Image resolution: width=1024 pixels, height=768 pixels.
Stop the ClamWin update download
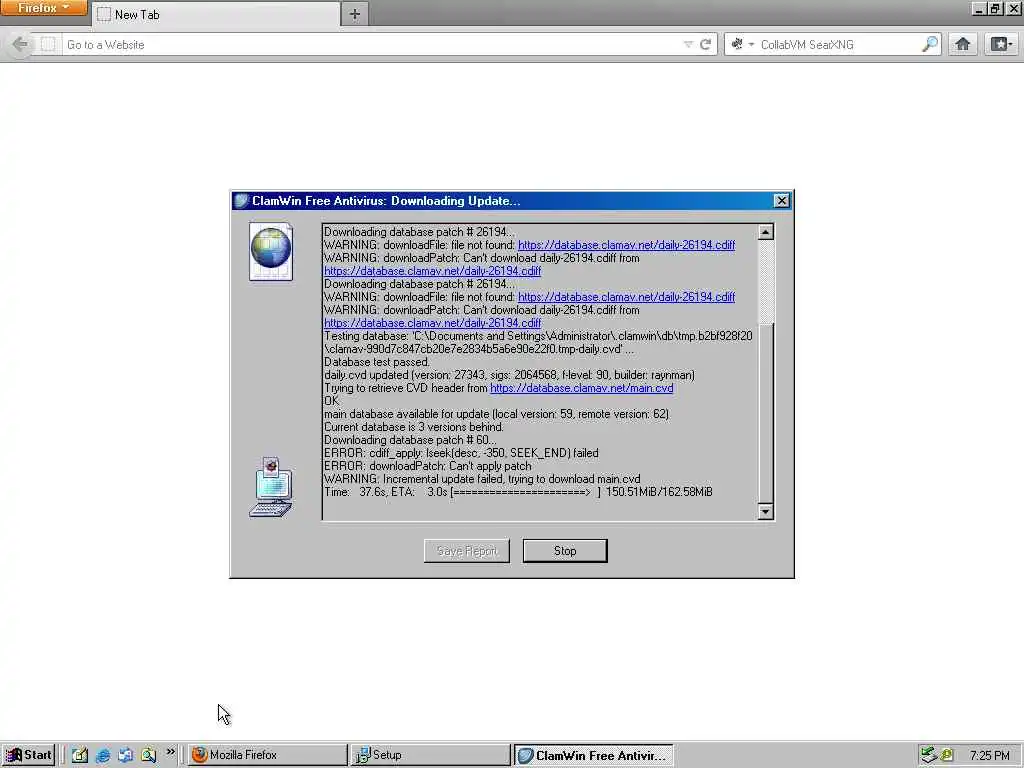click(565, 551)
